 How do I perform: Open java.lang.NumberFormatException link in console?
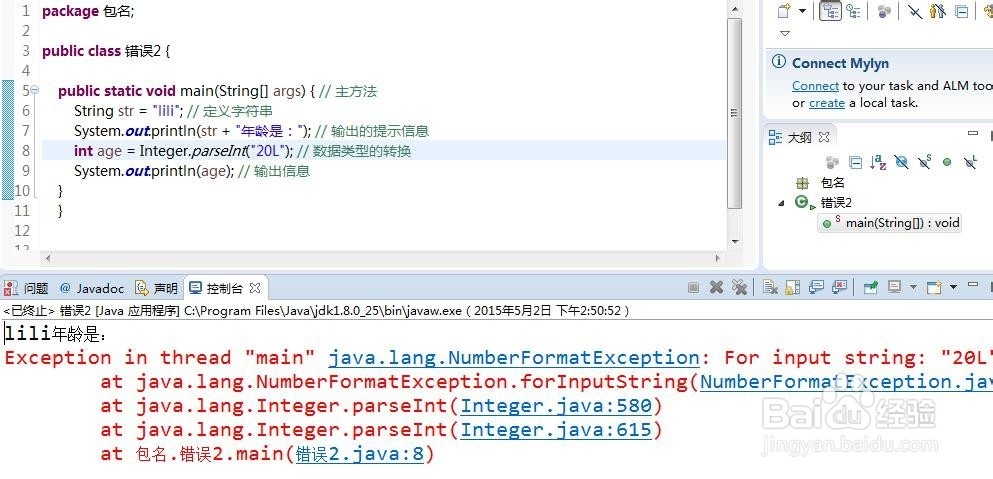(x=514, y=358)
